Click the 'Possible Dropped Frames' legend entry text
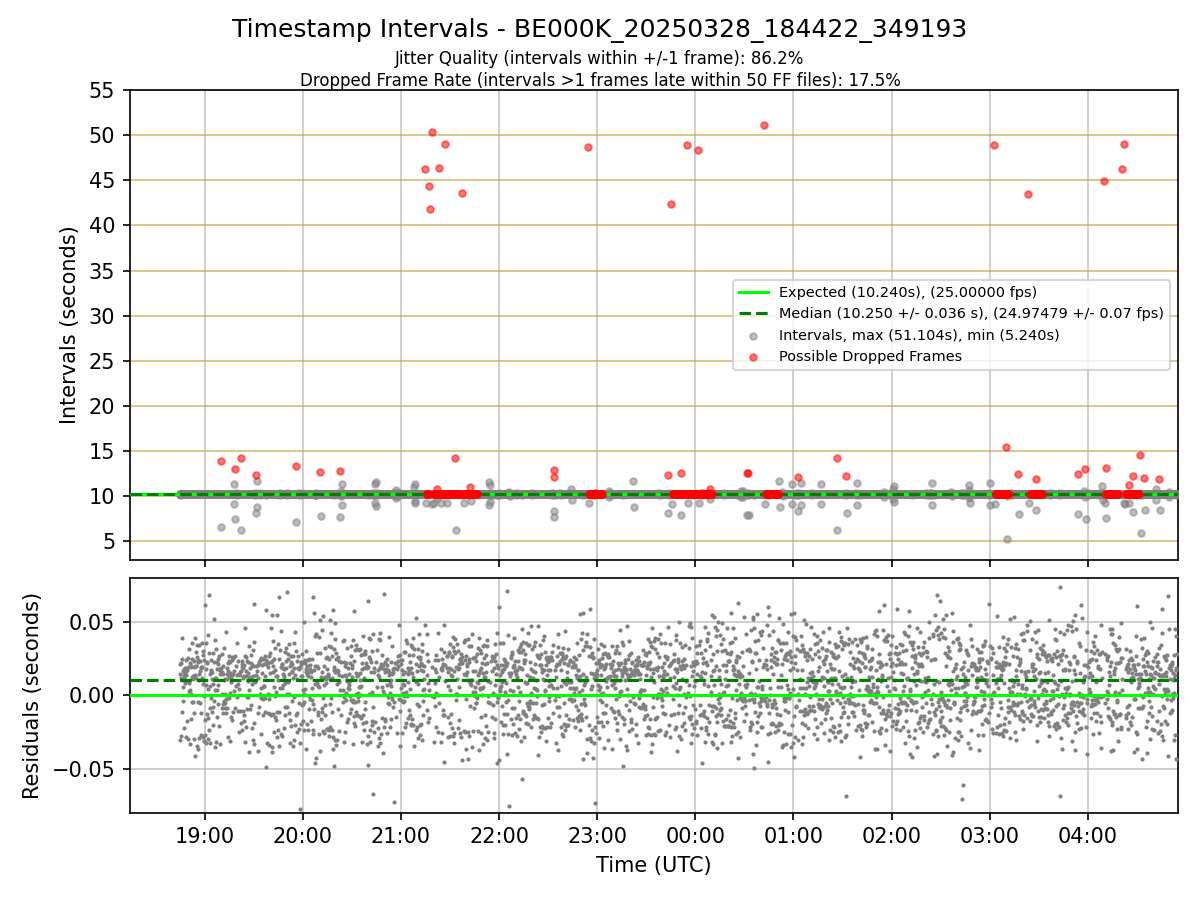Screen dimensions: 1200x900 tap(870, 356)
